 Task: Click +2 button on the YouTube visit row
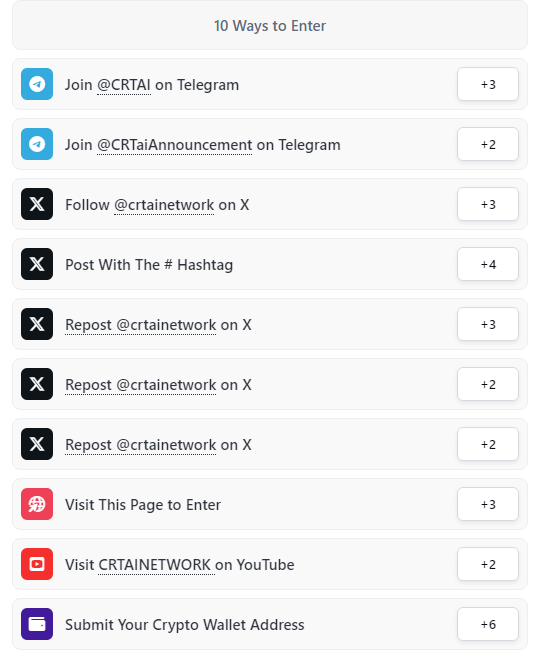488,564
